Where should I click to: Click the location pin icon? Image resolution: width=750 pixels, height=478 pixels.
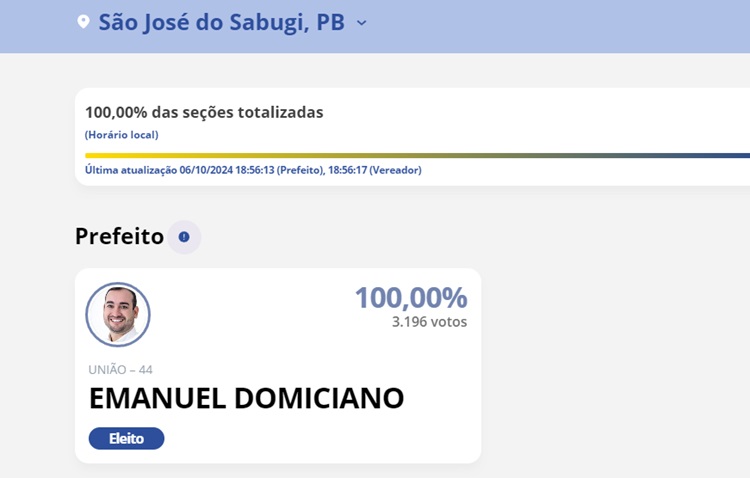point(83,22)
